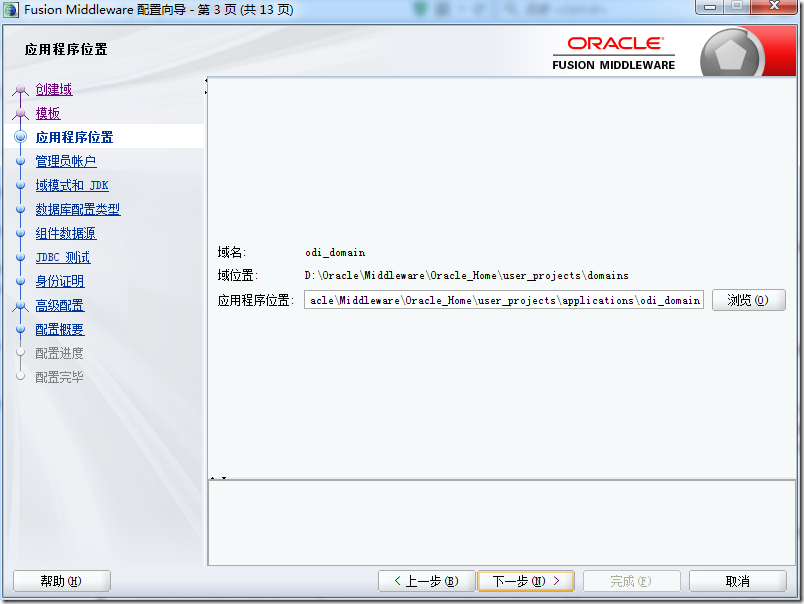Open the 域模式和 JDK step
804x604 pixels.
tap(72, 185)
